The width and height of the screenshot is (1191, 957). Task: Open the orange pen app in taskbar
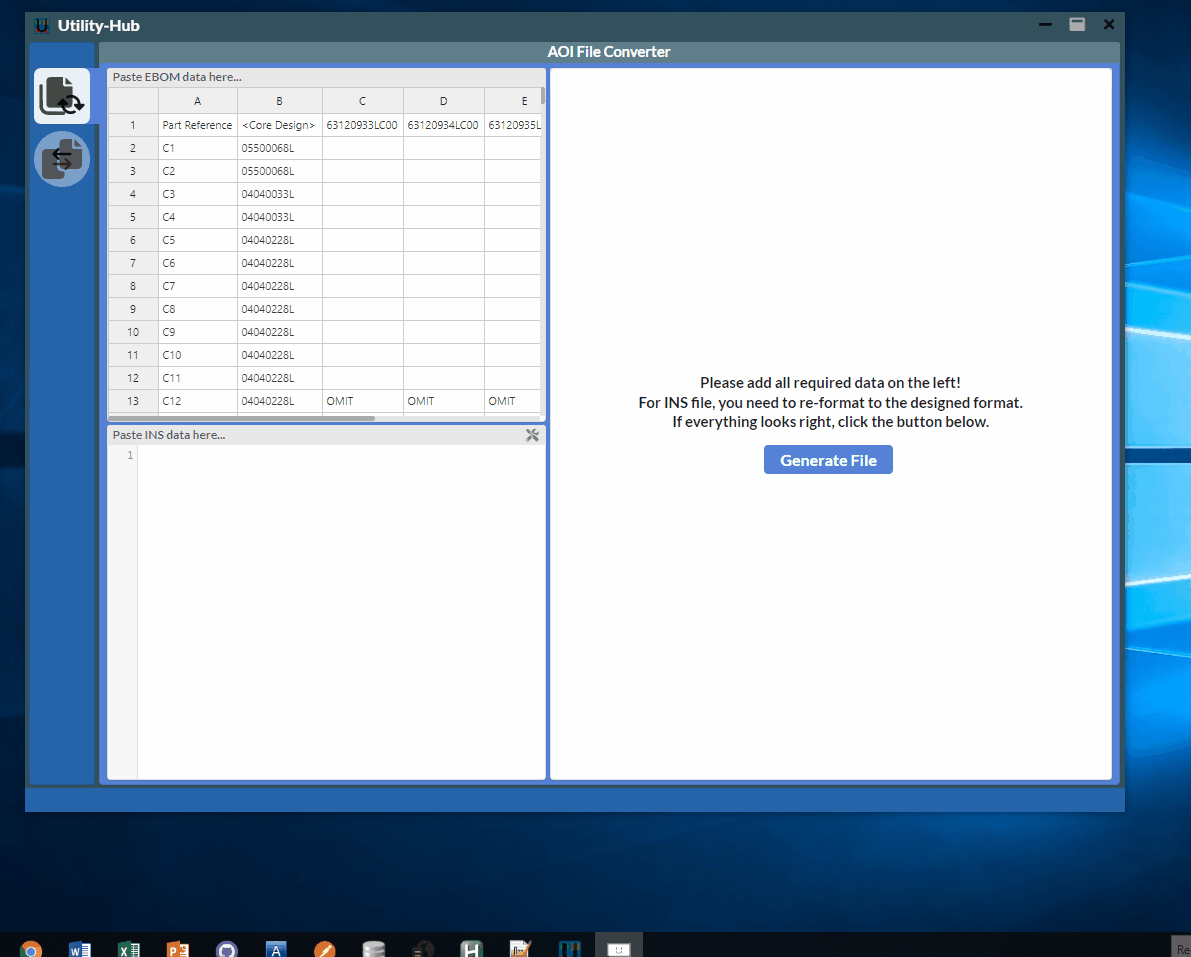point(324,949)
